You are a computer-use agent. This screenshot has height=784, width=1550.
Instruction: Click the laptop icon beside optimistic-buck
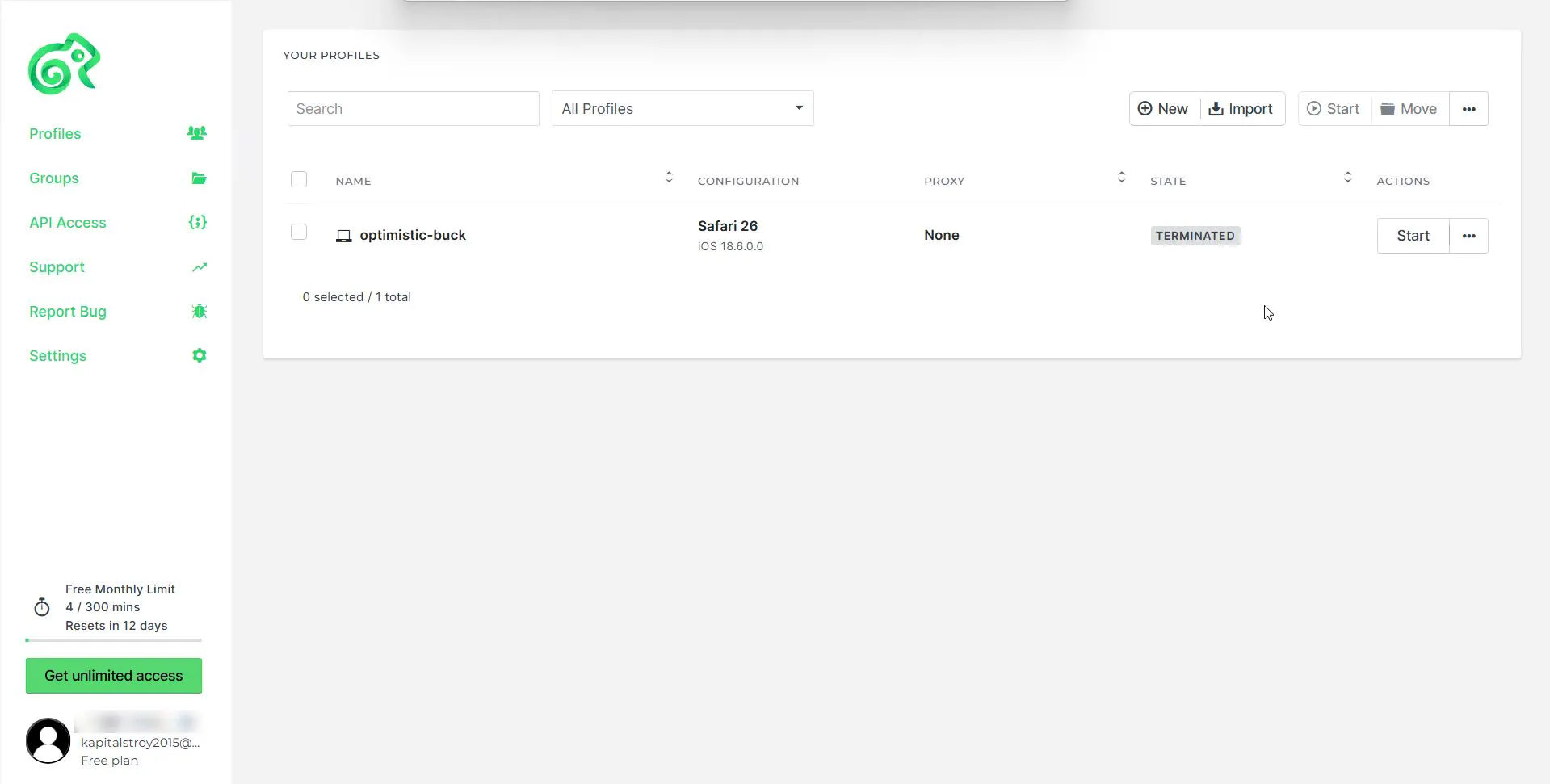pyautogui.click(x=343, y=236)
